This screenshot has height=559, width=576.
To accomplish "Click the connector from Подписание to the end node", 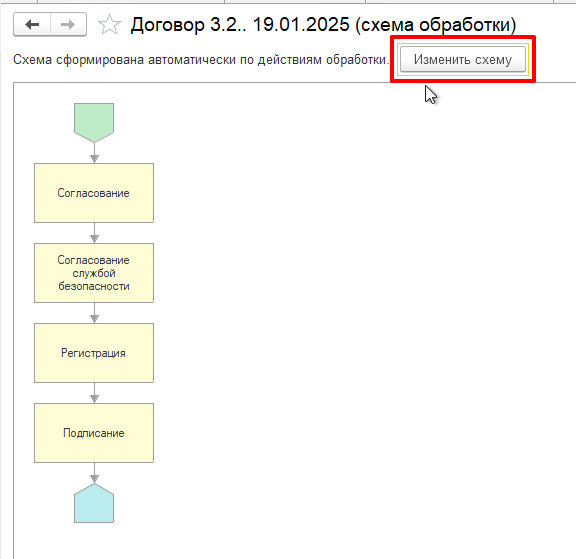I will point(94,473).
